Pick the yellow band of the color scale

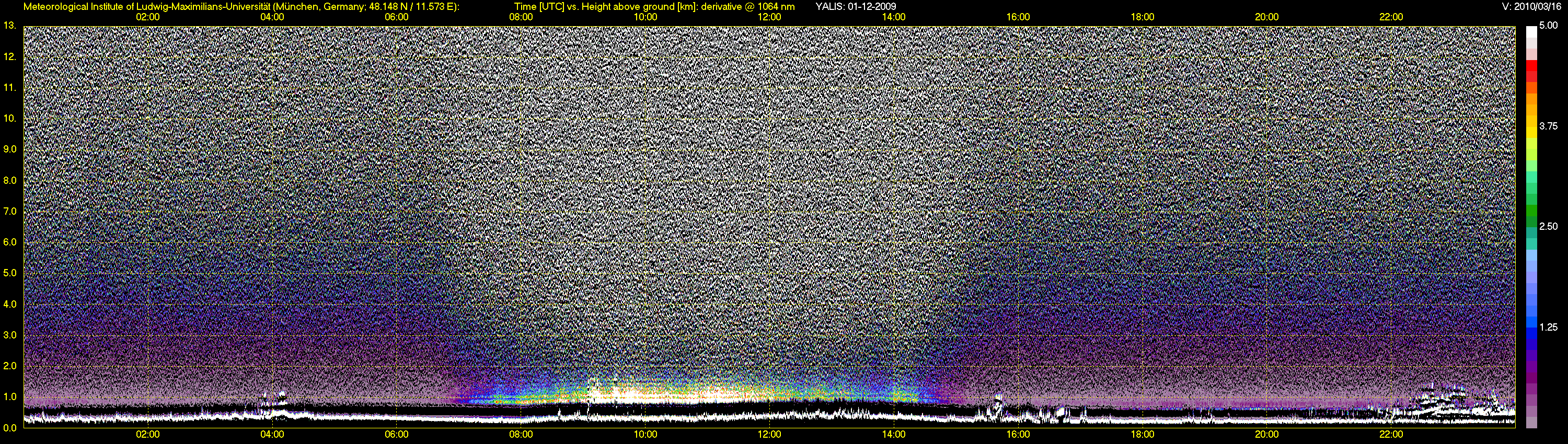[x=1531, y=133]
